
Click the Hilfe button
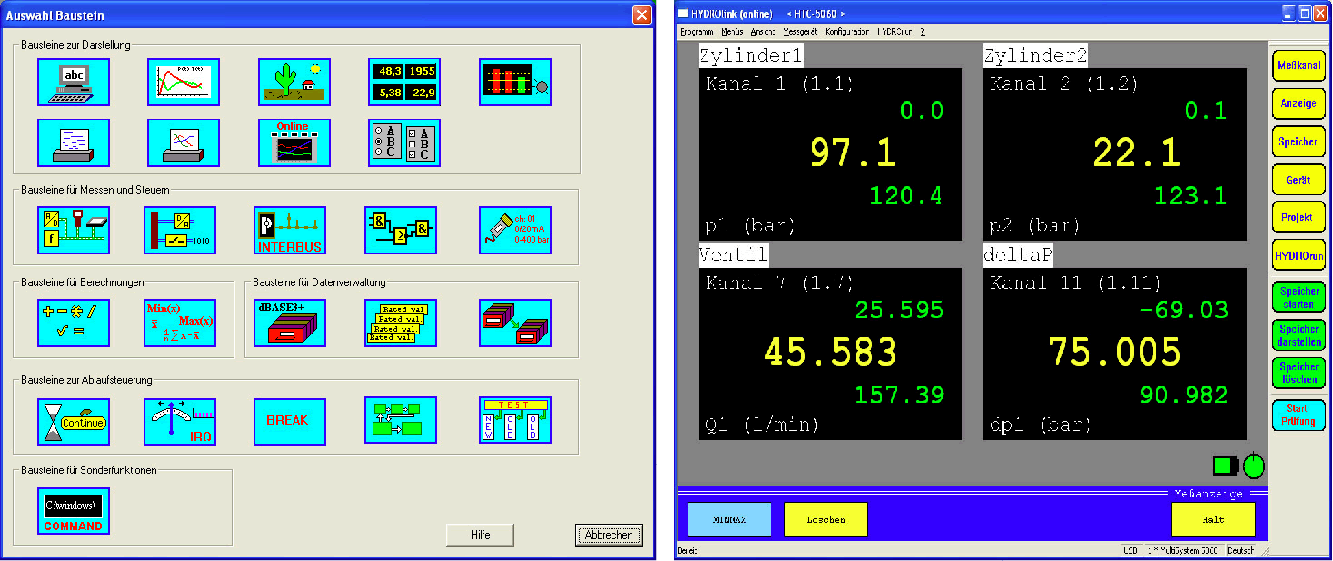tap(480, 535)
